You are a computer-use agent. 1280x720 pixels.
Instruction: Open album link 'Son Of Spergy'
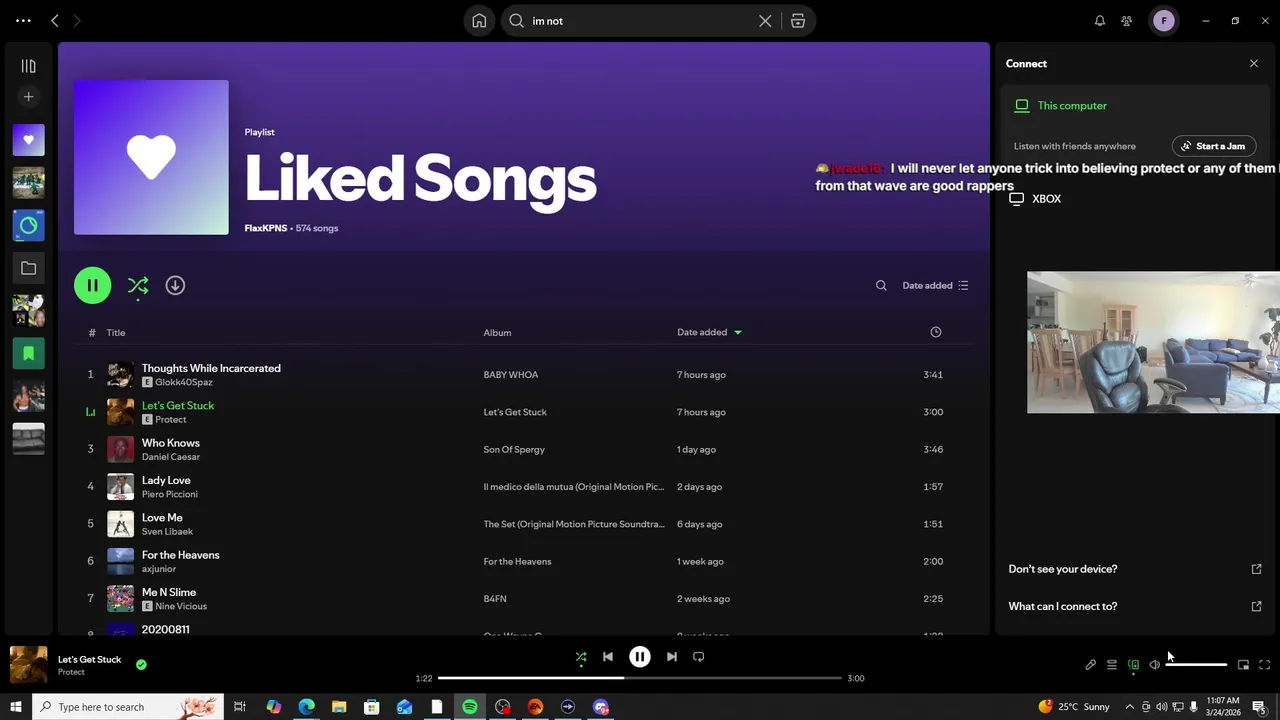point(514,450)
